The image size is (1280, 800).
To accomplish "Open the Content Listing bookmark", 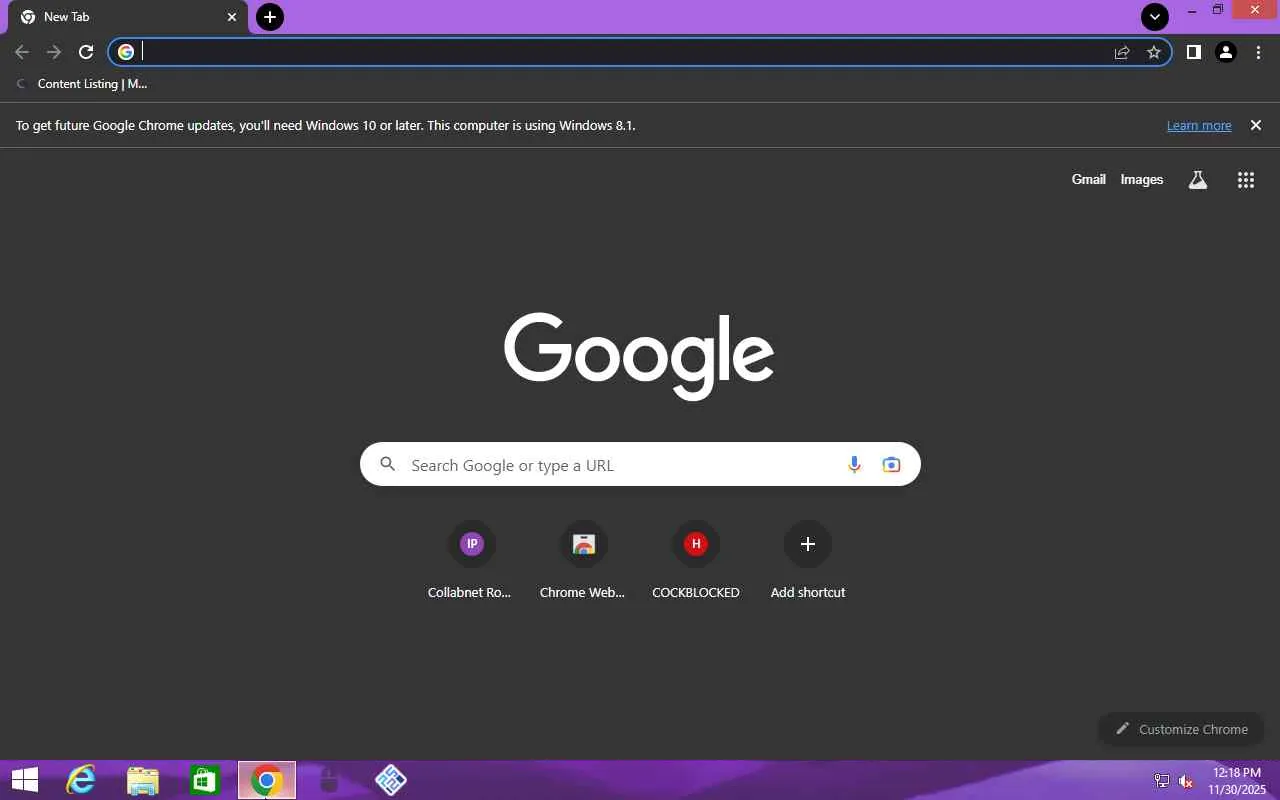I will pos(82,84).
